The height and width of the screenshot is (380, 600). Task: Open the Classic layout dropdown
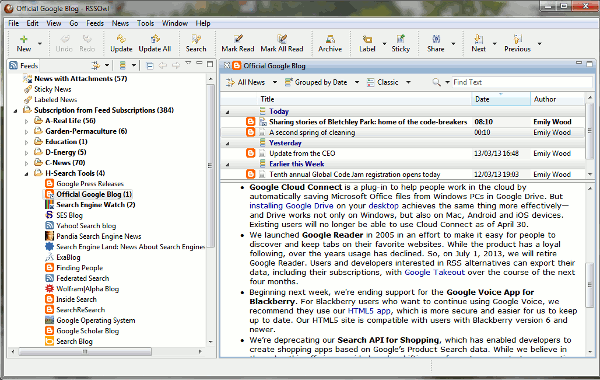[408, 82]
